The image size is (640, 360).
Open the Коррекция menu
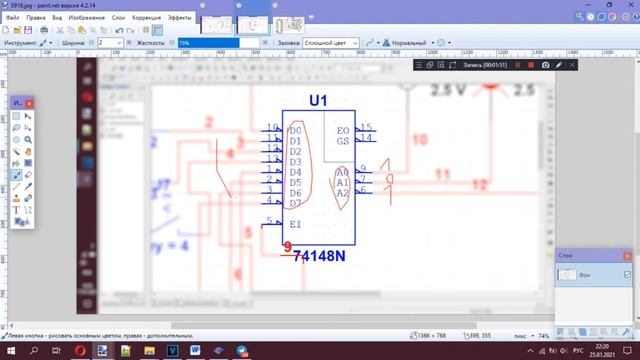pos(146,18)
